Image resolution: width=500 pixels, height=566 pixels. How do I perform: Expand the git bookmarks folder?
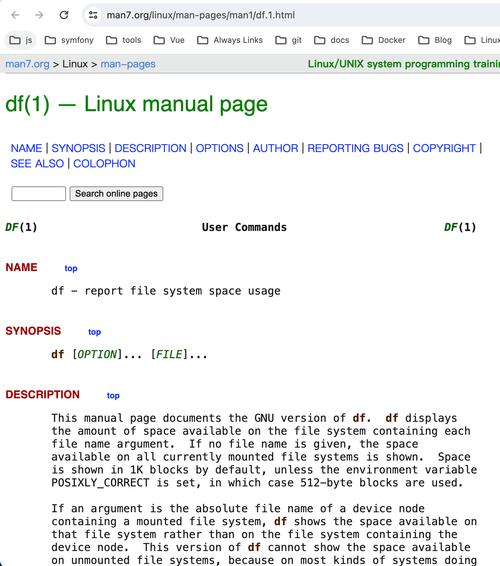[x=288, y=40]
